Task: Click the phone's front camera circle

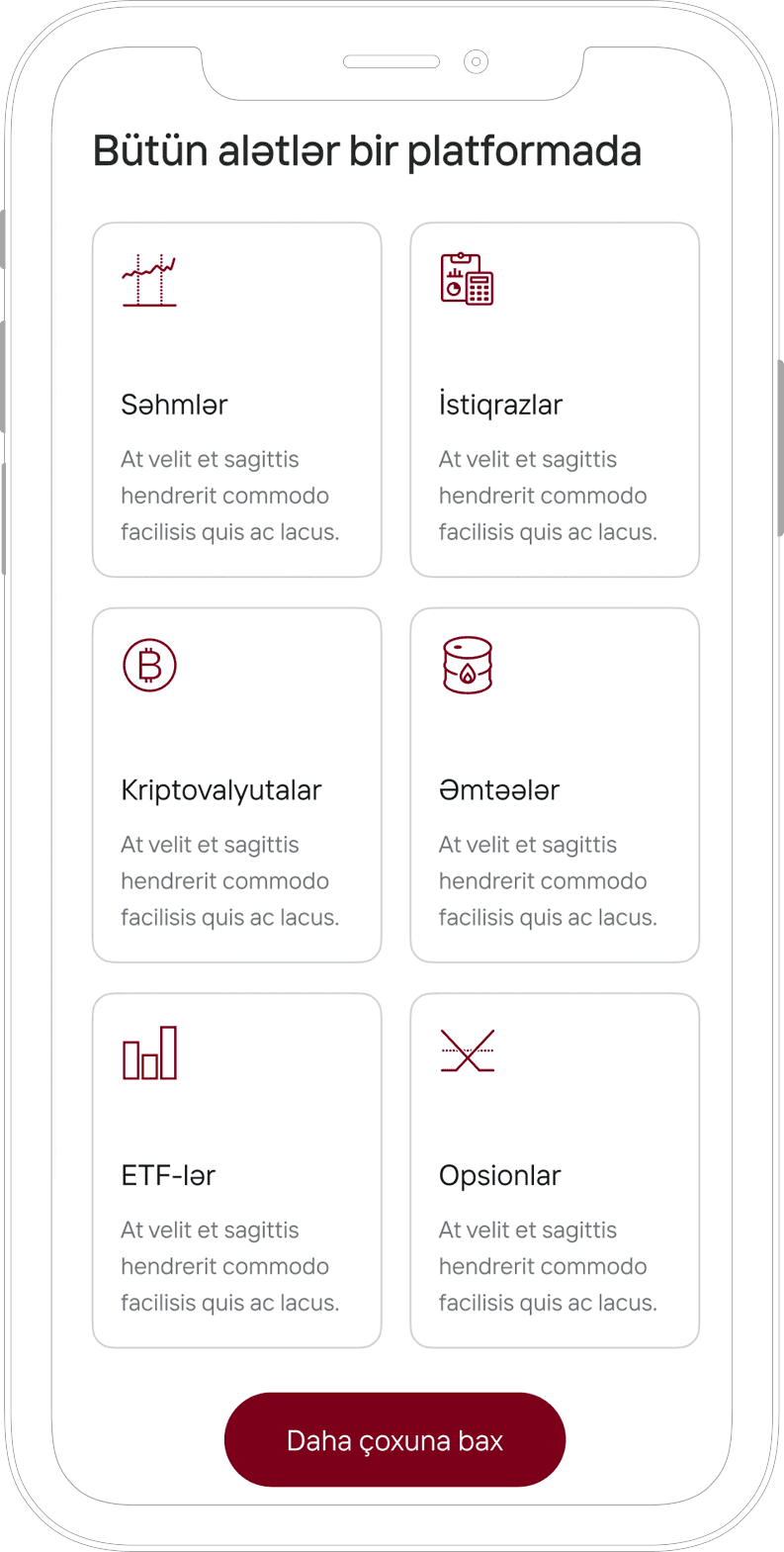Action: pyautogui.click(x=476, y=62)
